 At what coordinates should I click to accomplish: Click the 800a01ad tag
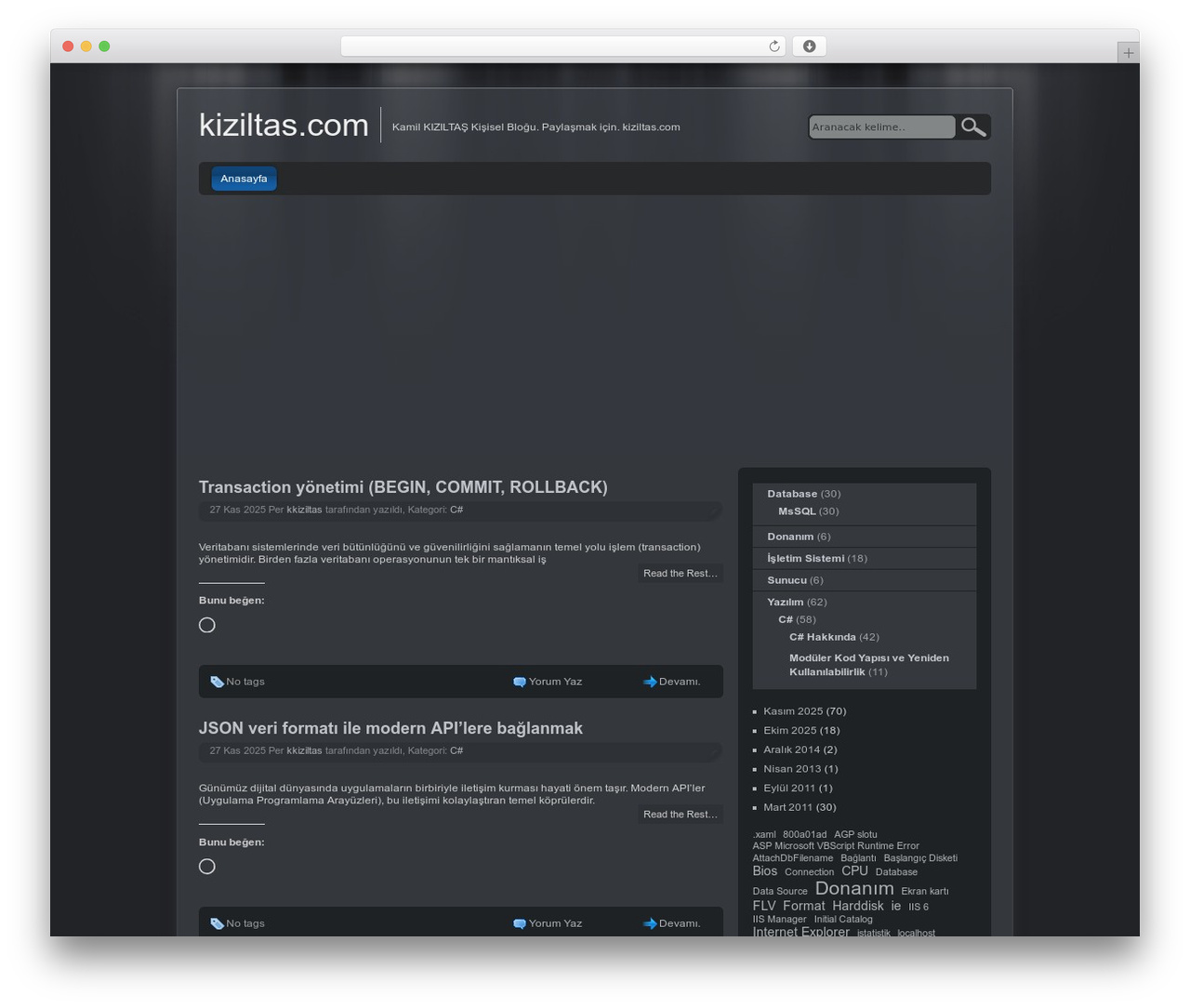point(804,834)
